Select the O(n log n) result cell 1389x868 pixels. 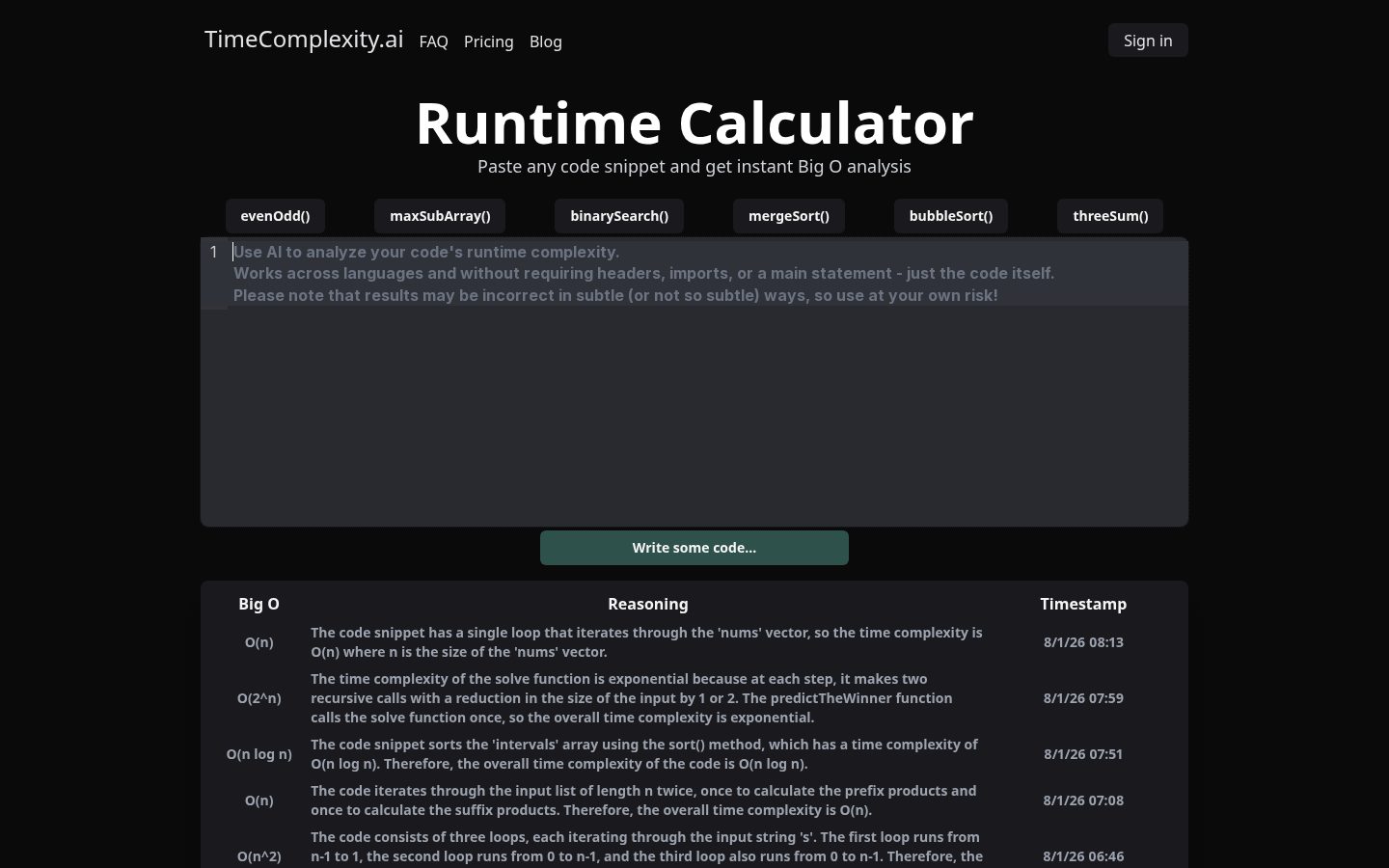point(259,754)
